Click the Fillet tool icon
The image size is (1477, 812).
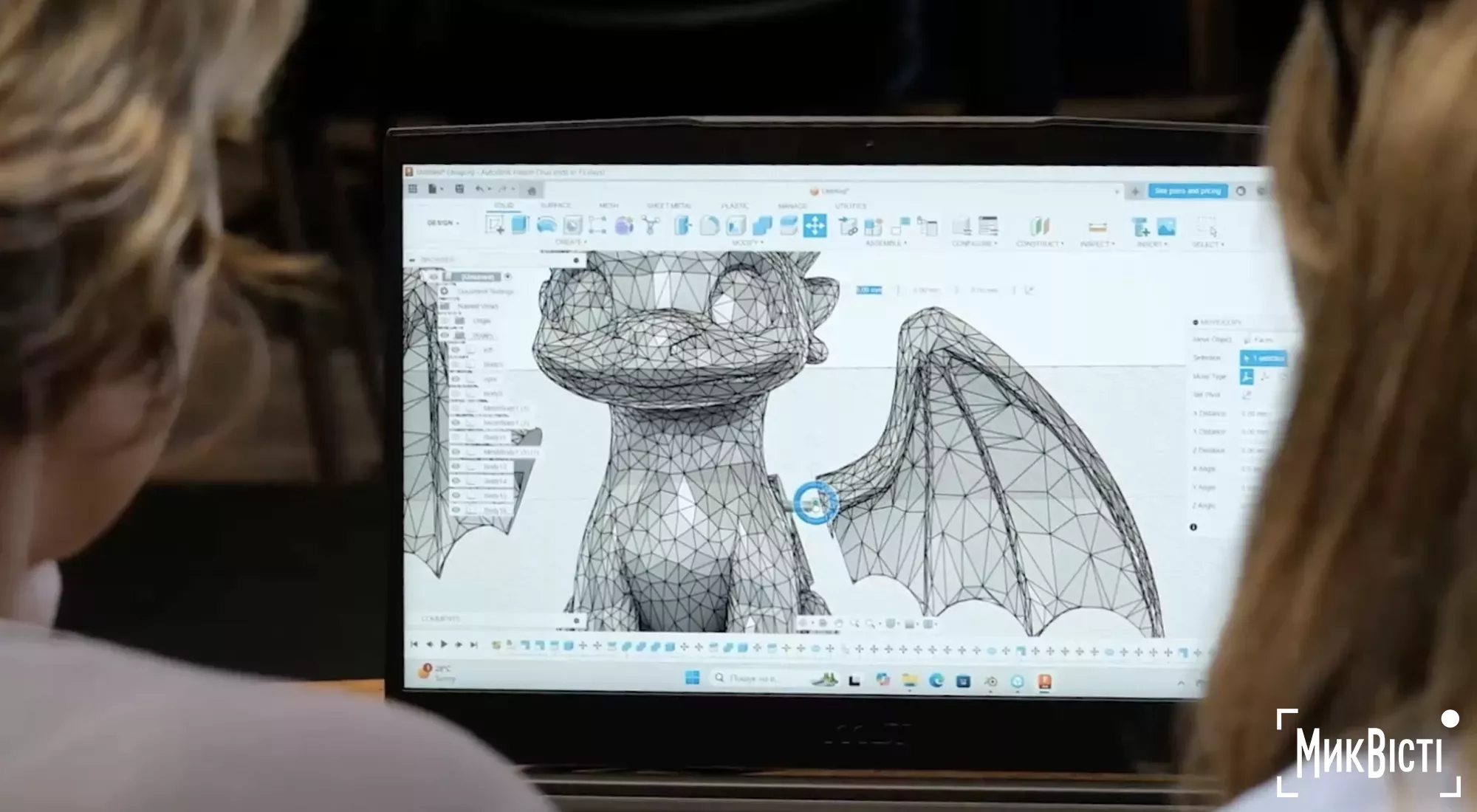709,225
